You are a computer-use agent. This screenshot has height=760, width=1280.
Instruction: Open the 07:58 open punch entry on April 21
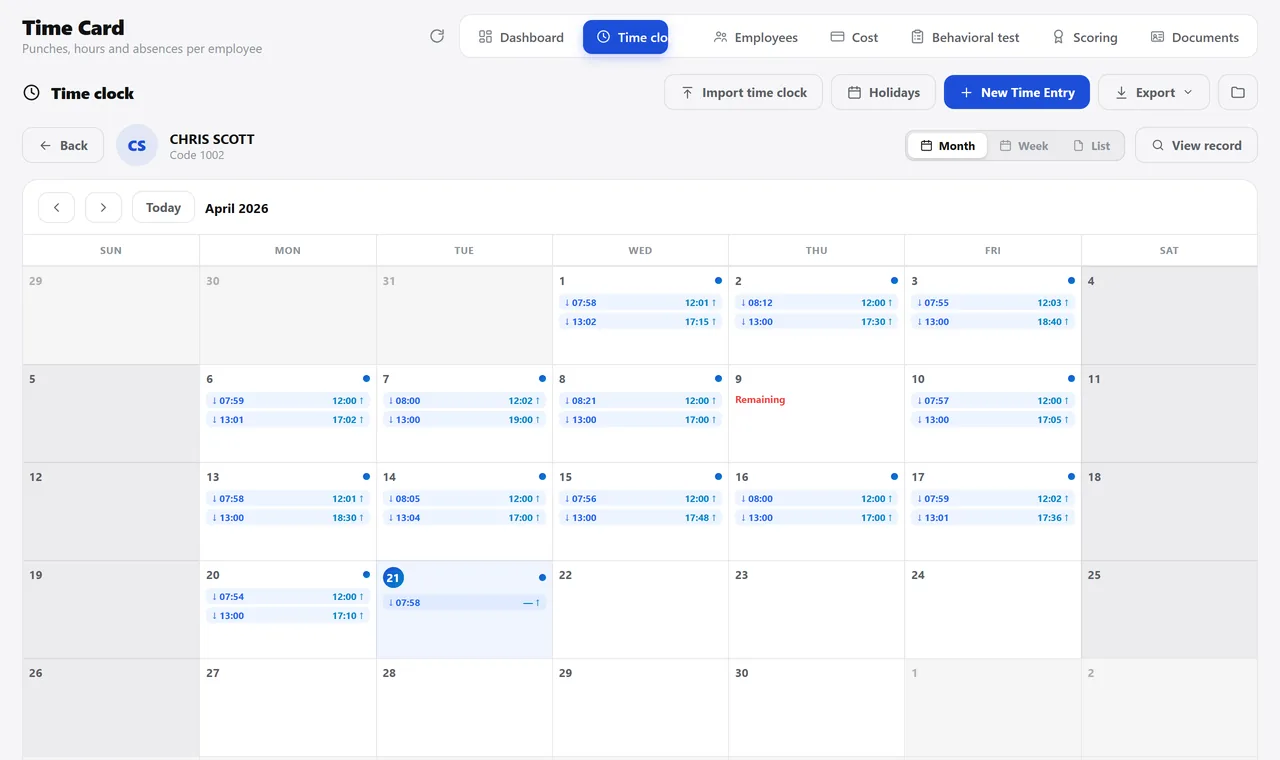coord(464,602)
